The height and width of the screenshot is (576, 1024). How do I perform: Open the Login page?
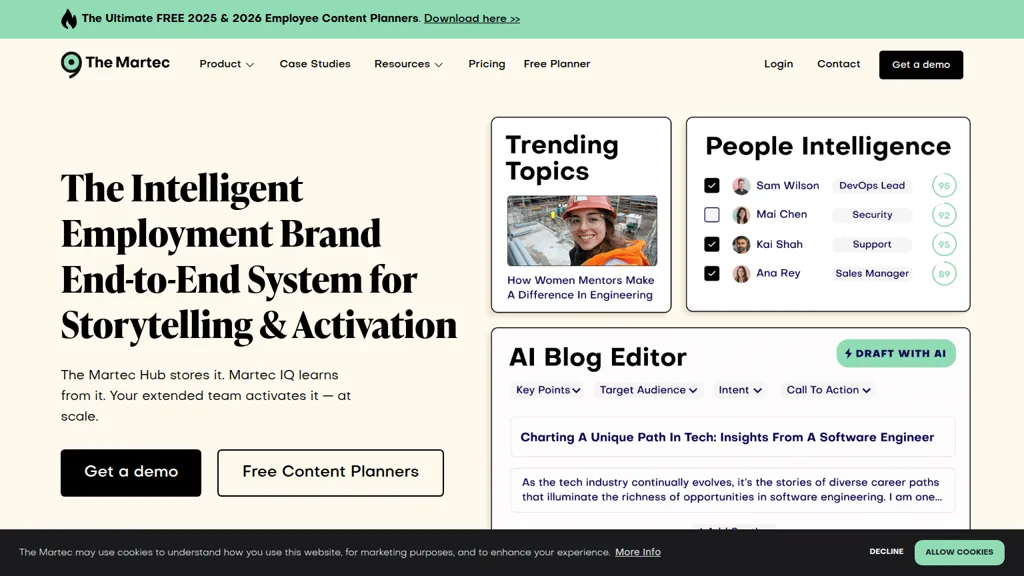pos(778,64)
